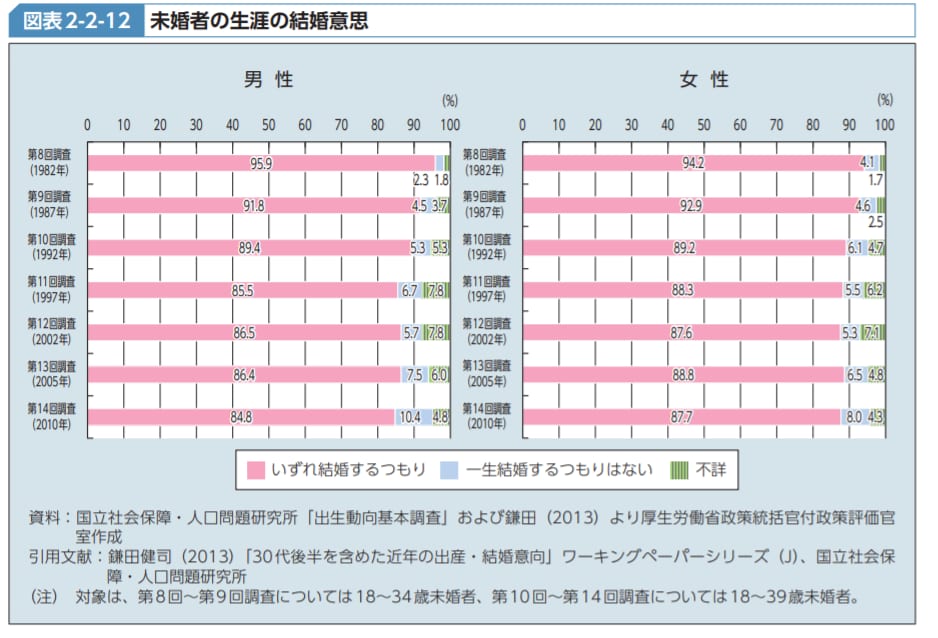Select the 7.5 value on the 2005 male bar
Screen dimensions: 938x638
415,375
